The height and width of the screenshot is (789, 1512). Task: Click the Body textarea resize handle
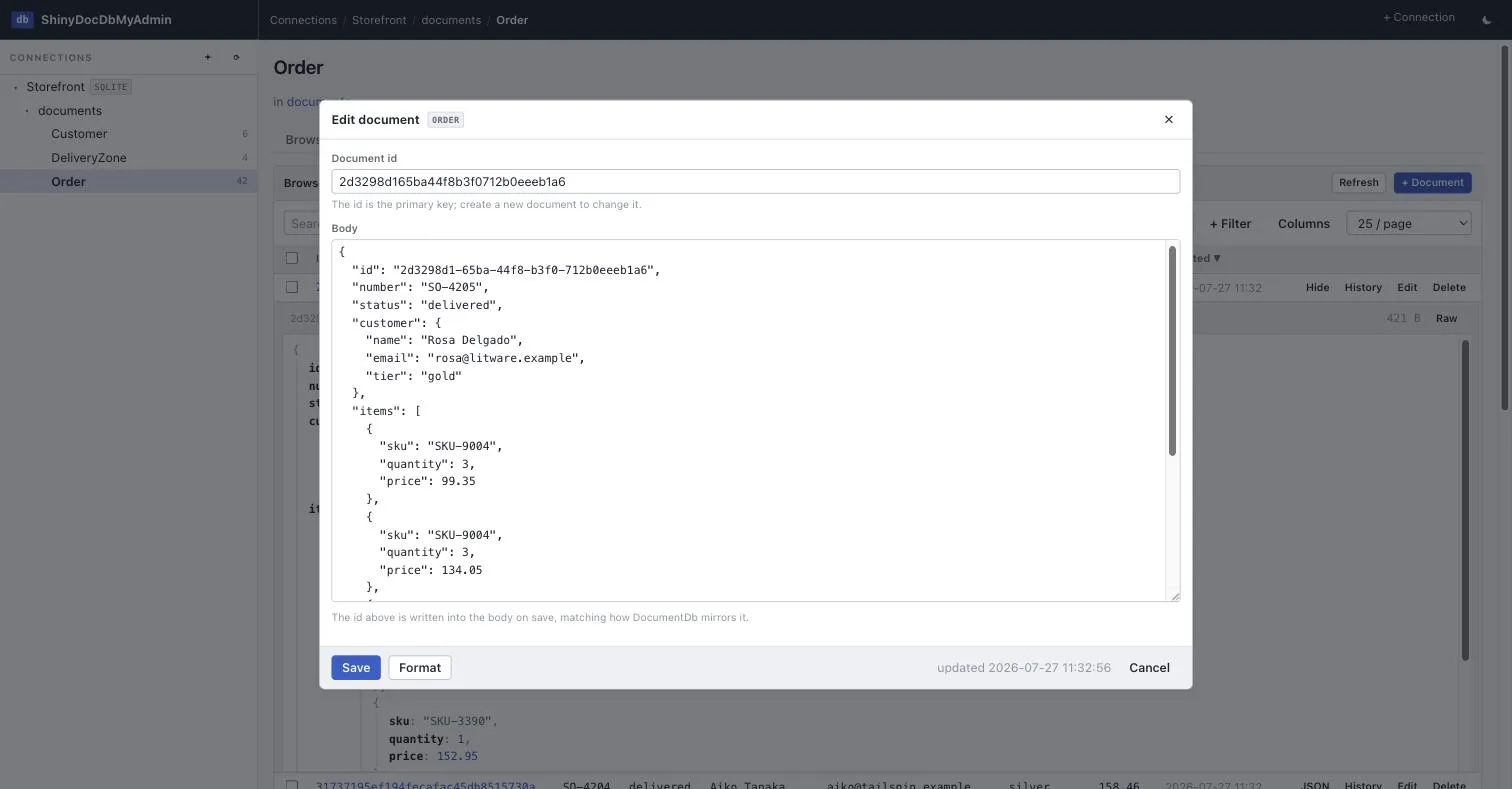(x=1174, y=596)
